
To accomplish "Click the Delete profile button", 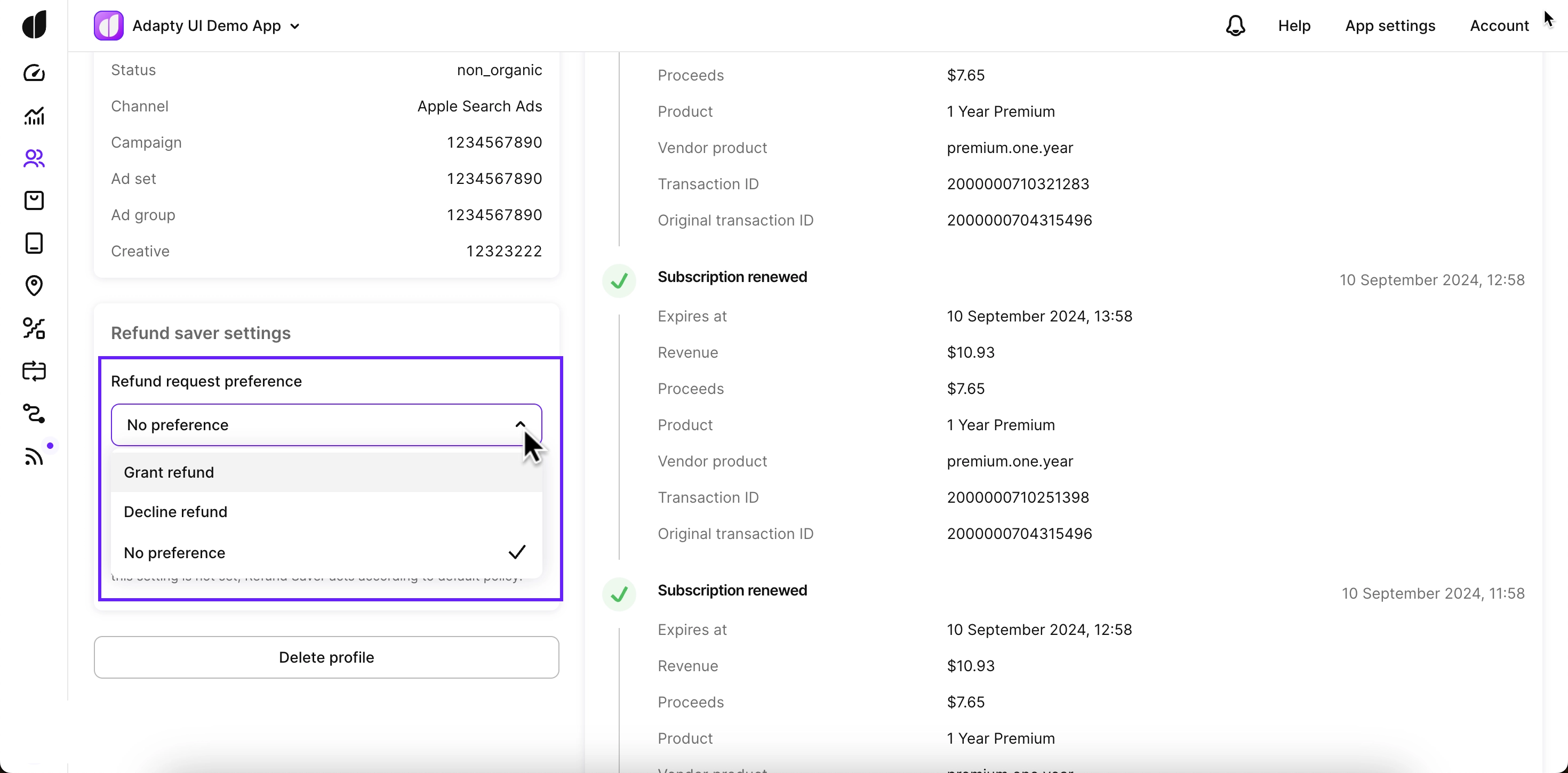I will click(326, 657).
